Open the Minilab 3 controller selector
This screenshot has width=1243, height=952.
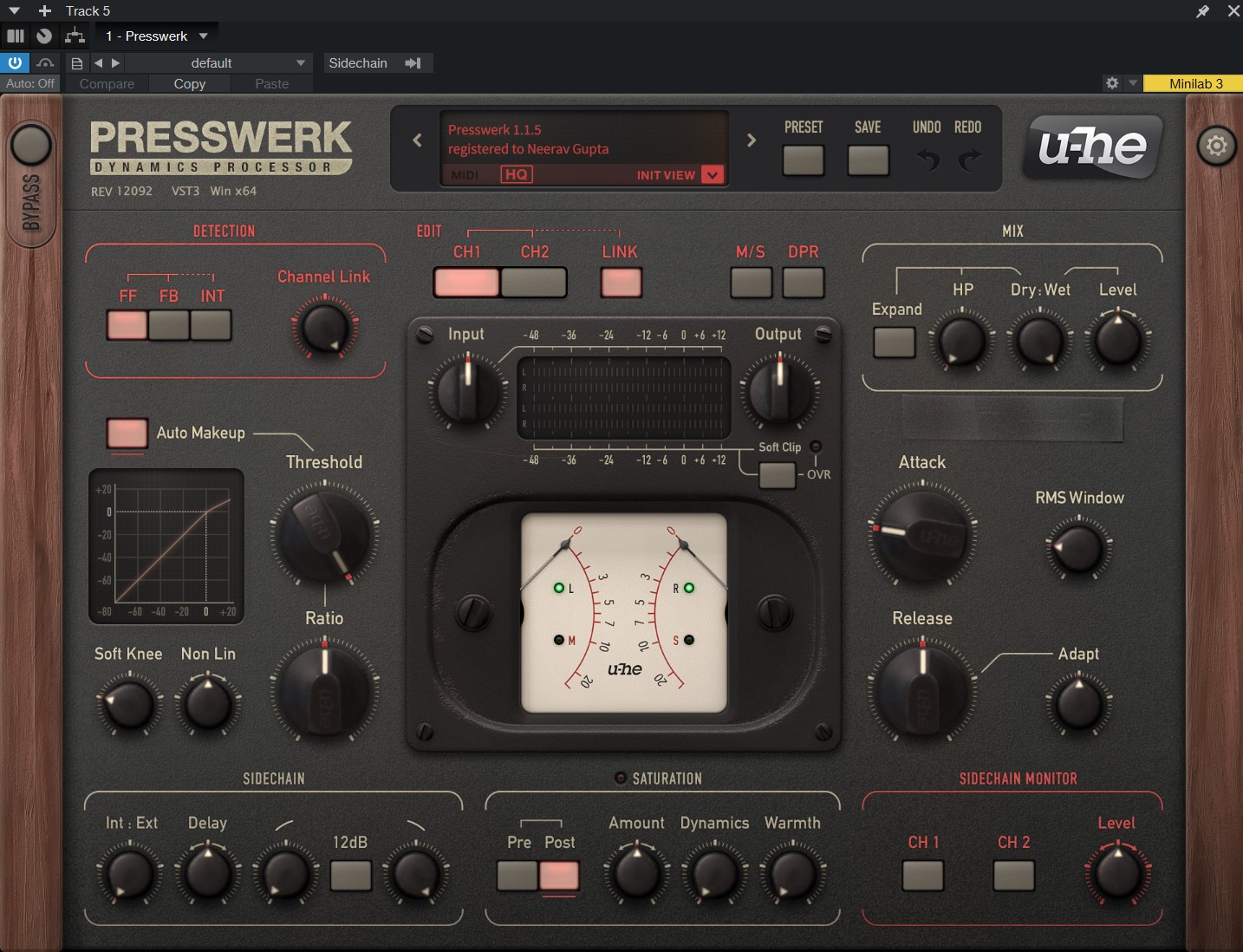pyautogui.click(x=1193, y=83)
